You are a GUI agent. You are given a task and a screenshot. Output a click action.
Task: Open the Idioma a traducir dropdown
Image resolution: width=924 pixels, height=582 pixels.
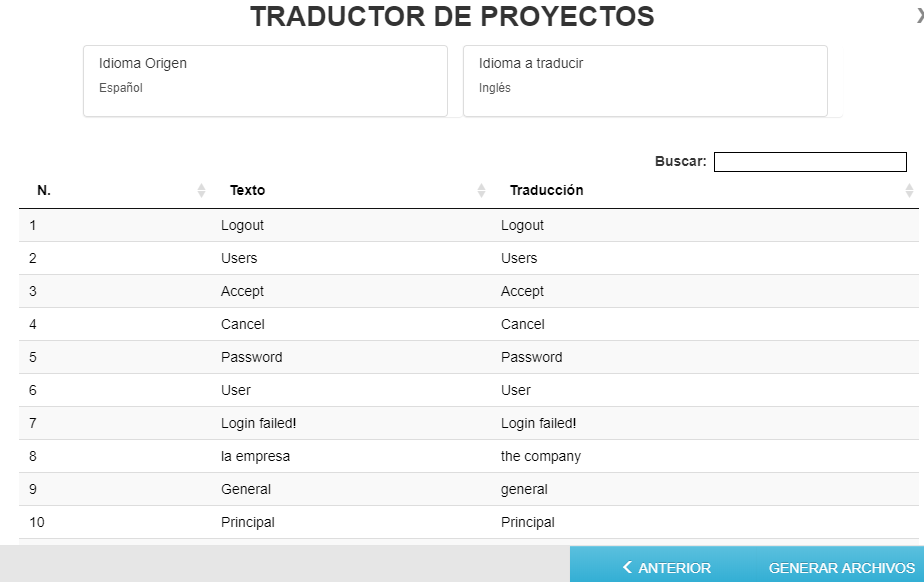tap(645, 81)
